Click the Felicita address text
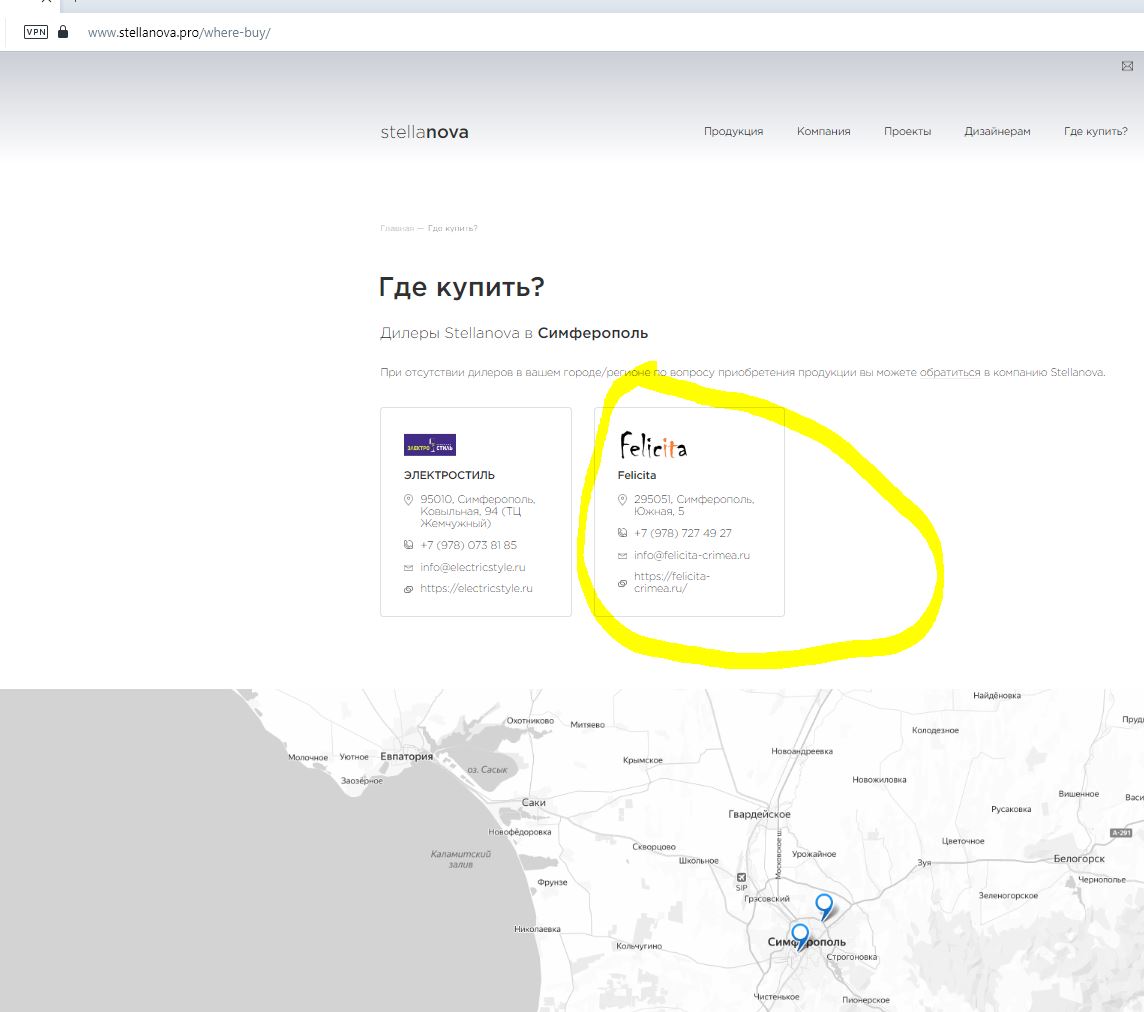This screenshot has height=1012, width=1144. [x=694, y=506]
